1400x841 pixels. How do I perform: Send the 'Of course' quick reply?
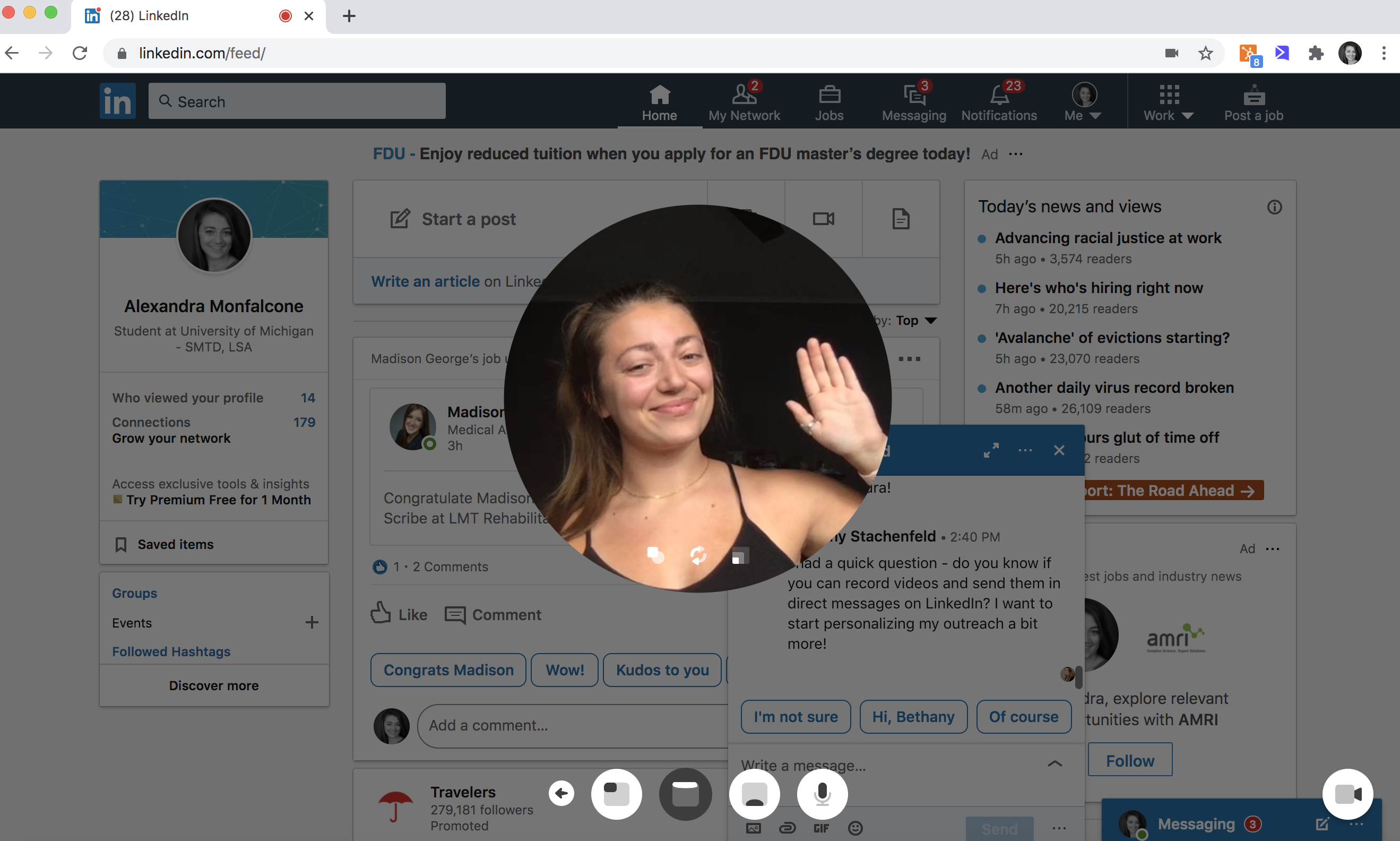(1023, 716)
